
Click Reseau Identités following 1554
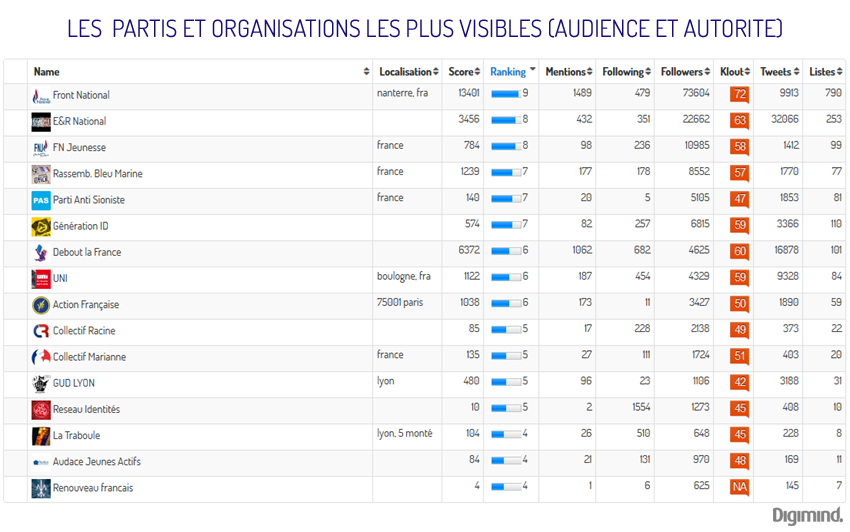[x=641, y=407]
